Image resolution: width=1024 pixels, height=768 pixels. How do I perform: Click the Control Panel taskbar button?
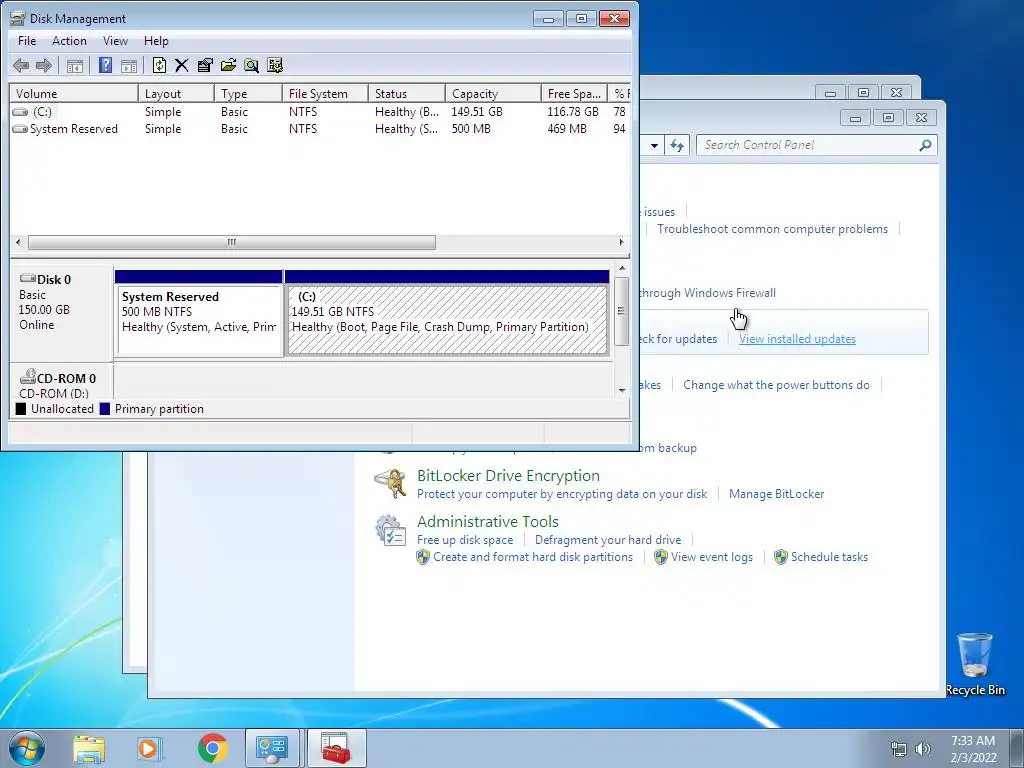click(272, 748)
